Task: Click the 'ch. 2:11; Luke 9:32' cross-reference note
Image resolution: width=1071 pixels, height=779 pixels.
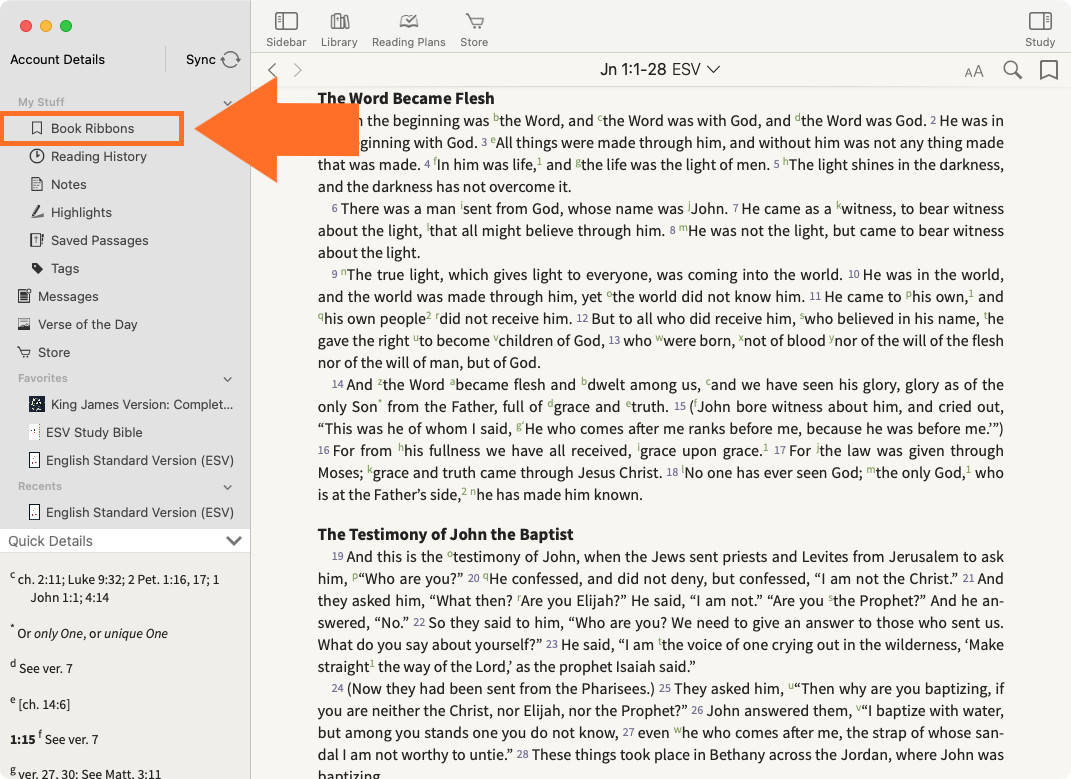Action: tap(115, 588)
